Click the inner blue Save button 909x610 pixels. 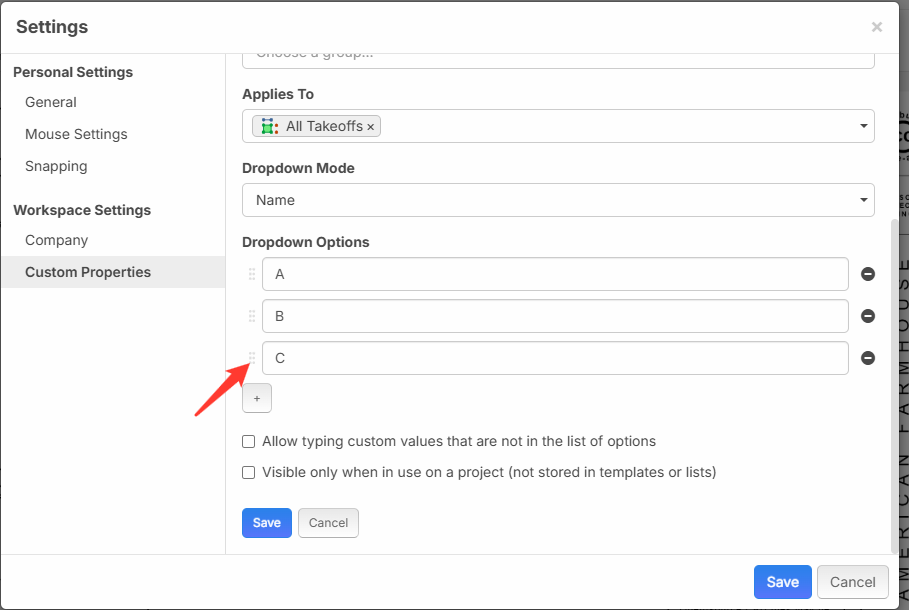[267, 523]
